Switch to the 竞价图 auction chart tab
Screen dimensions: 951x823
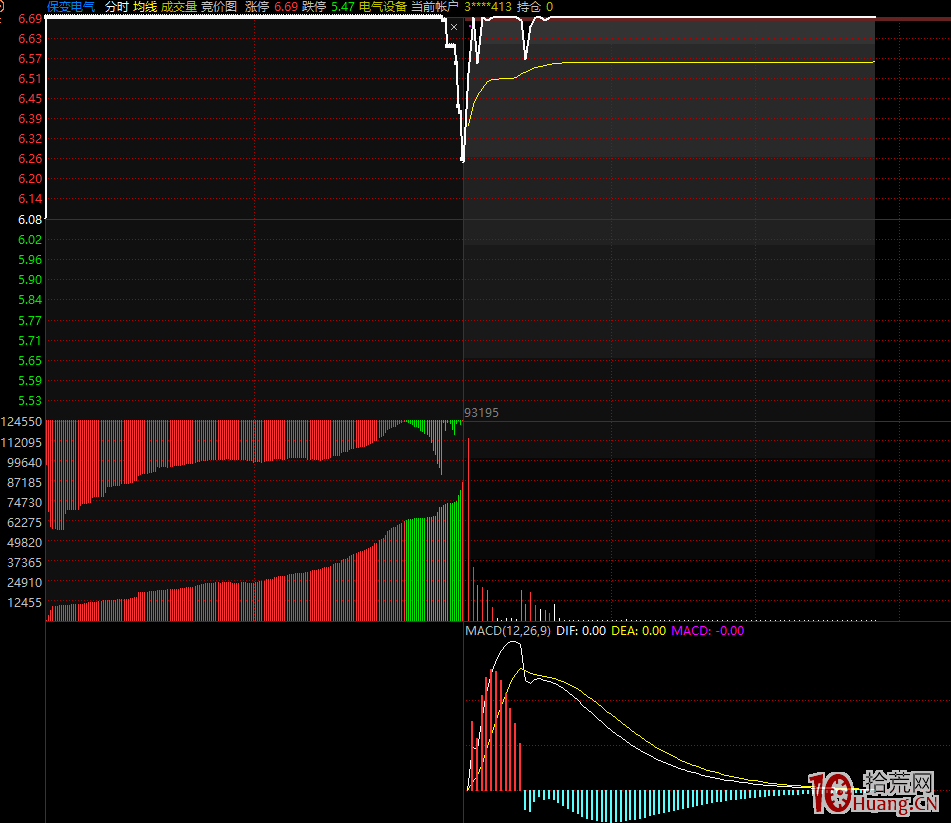tap(219, 7)
